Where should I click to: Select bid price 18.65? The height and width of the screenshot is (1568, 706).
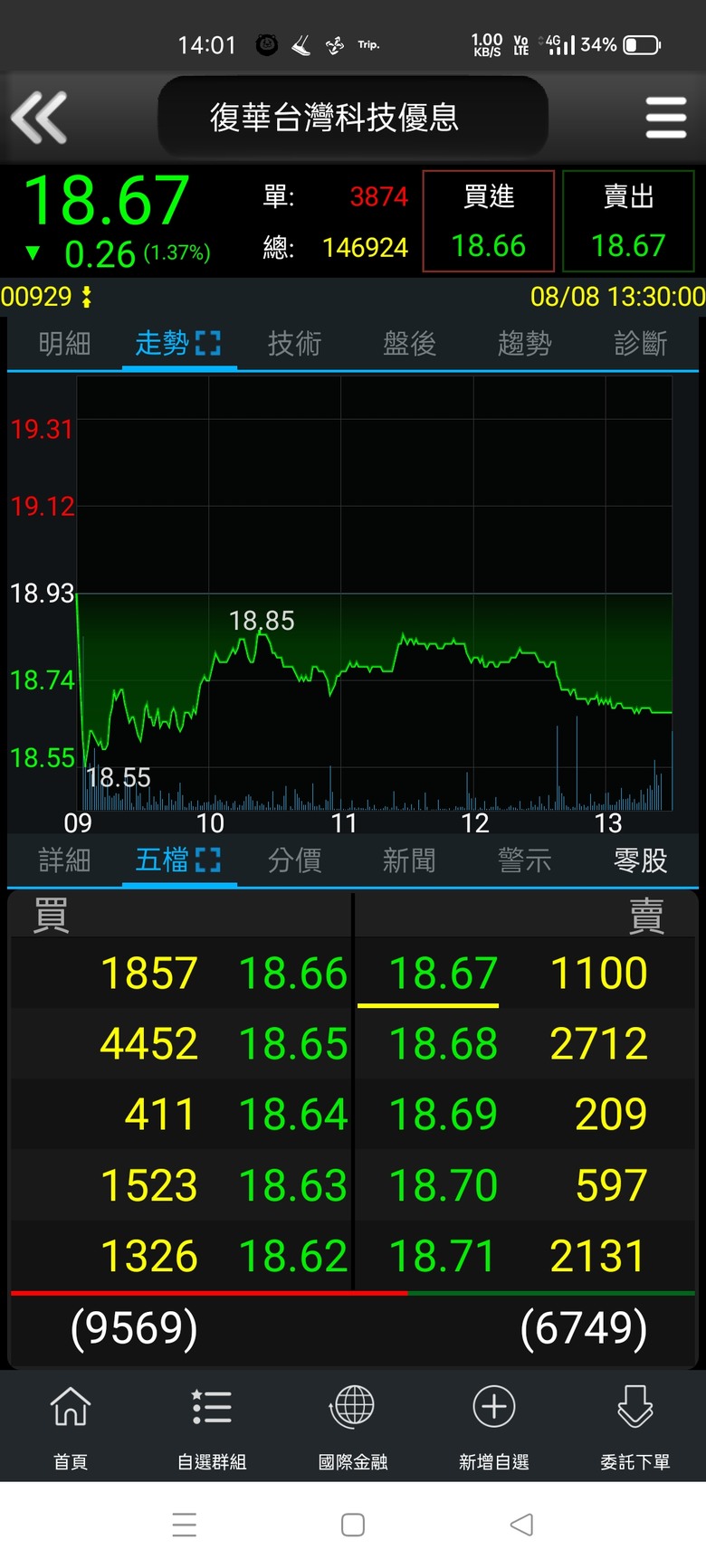tap(292, 1044)
